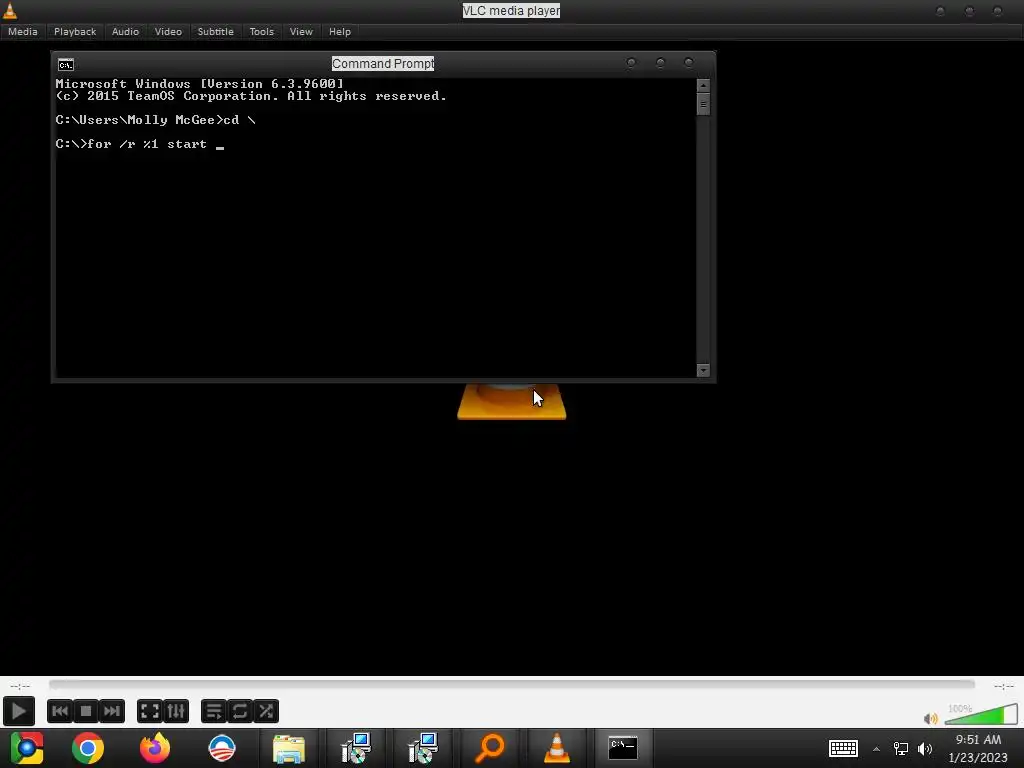
Task: Launch Google Chrome from taskbar
Action: tap(88, 748)
